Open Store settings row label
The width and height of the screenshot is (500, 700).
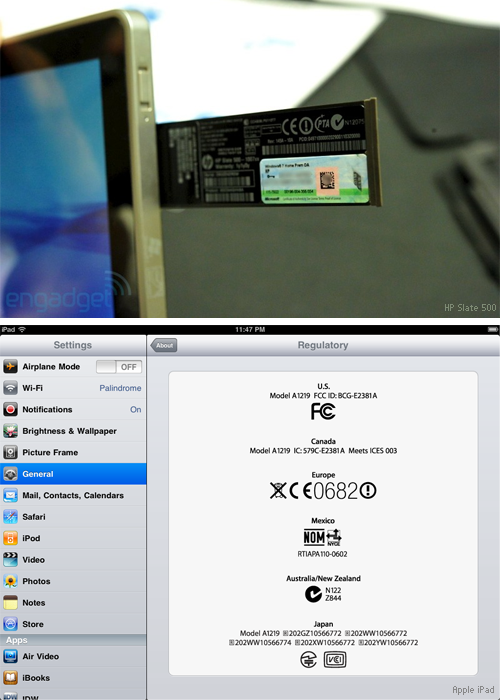click(x=33, y=624)
